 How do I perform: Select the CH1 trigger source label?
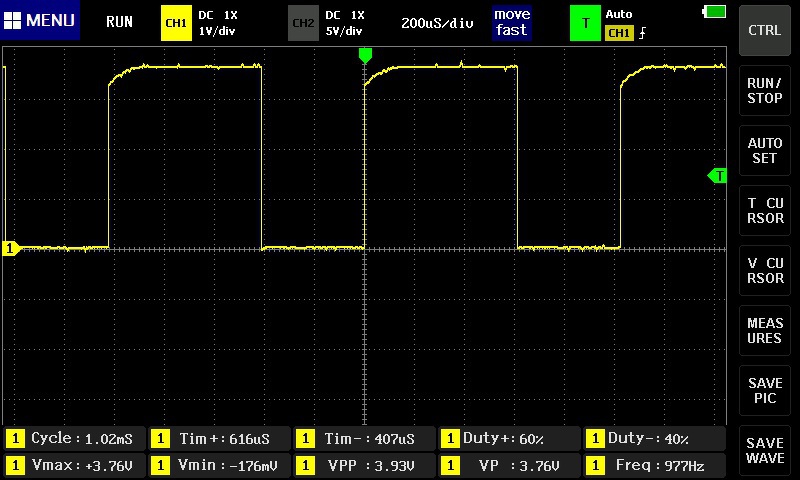pyautogui.click(x=619, y=33)
